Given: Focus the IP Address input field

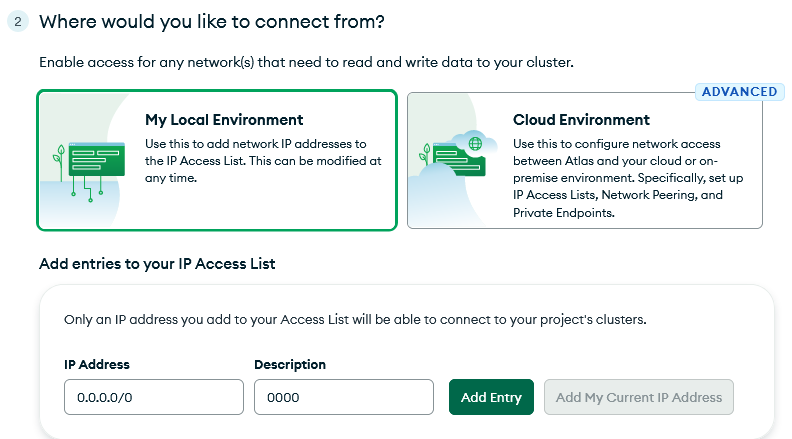Looking at the screenshot, I should [154, 397].
